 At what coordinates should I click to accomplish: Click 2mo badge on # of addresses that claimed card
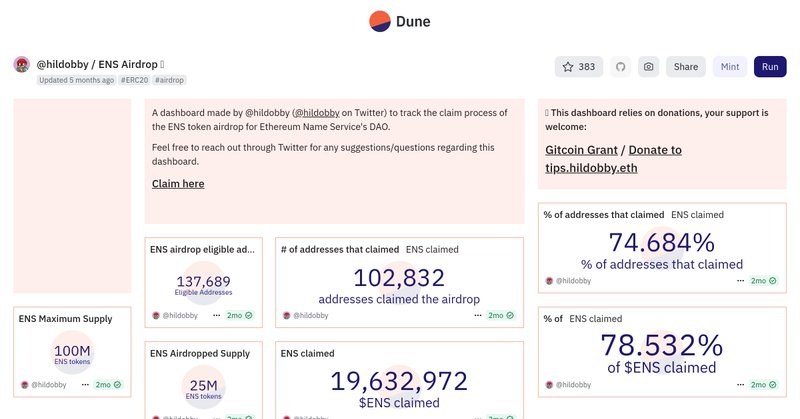pyautogui.click(x=501, y=315)
